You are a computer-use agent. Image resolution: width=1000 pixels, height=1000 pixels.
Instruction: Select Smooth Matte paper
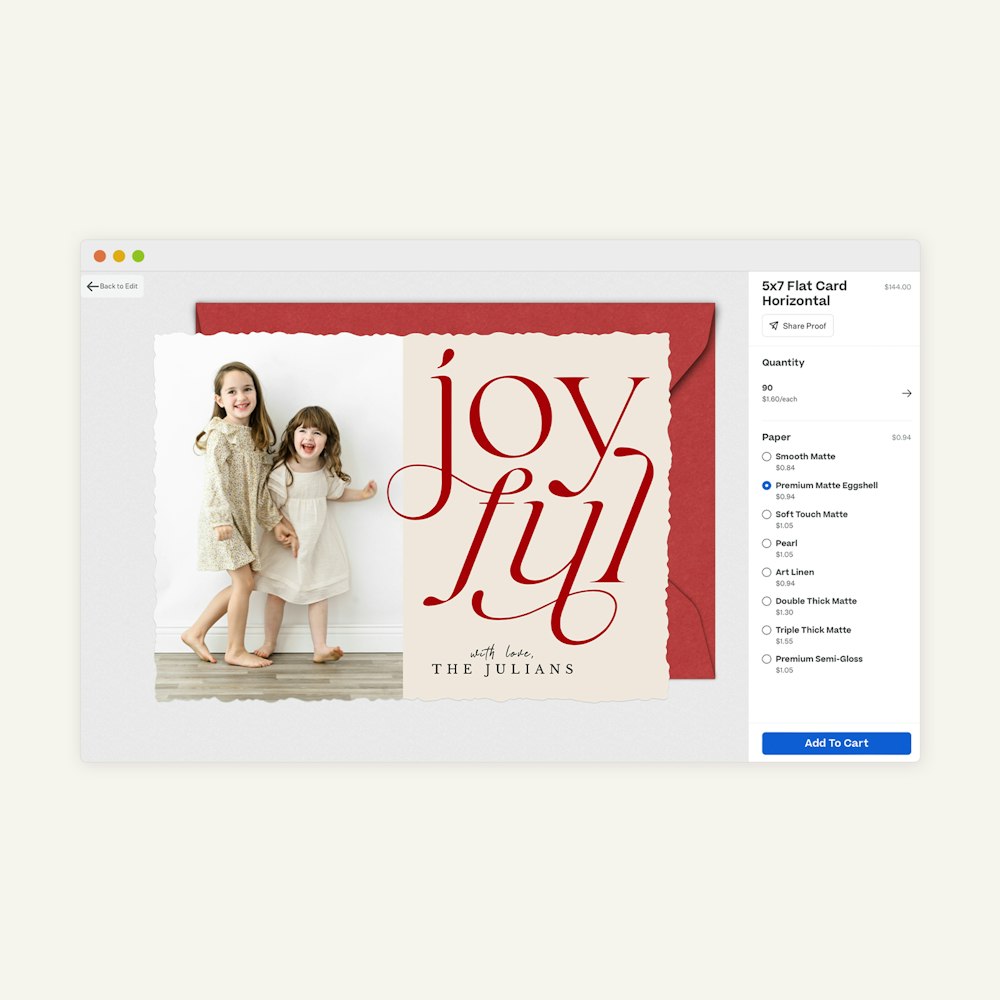pos(767,457)
